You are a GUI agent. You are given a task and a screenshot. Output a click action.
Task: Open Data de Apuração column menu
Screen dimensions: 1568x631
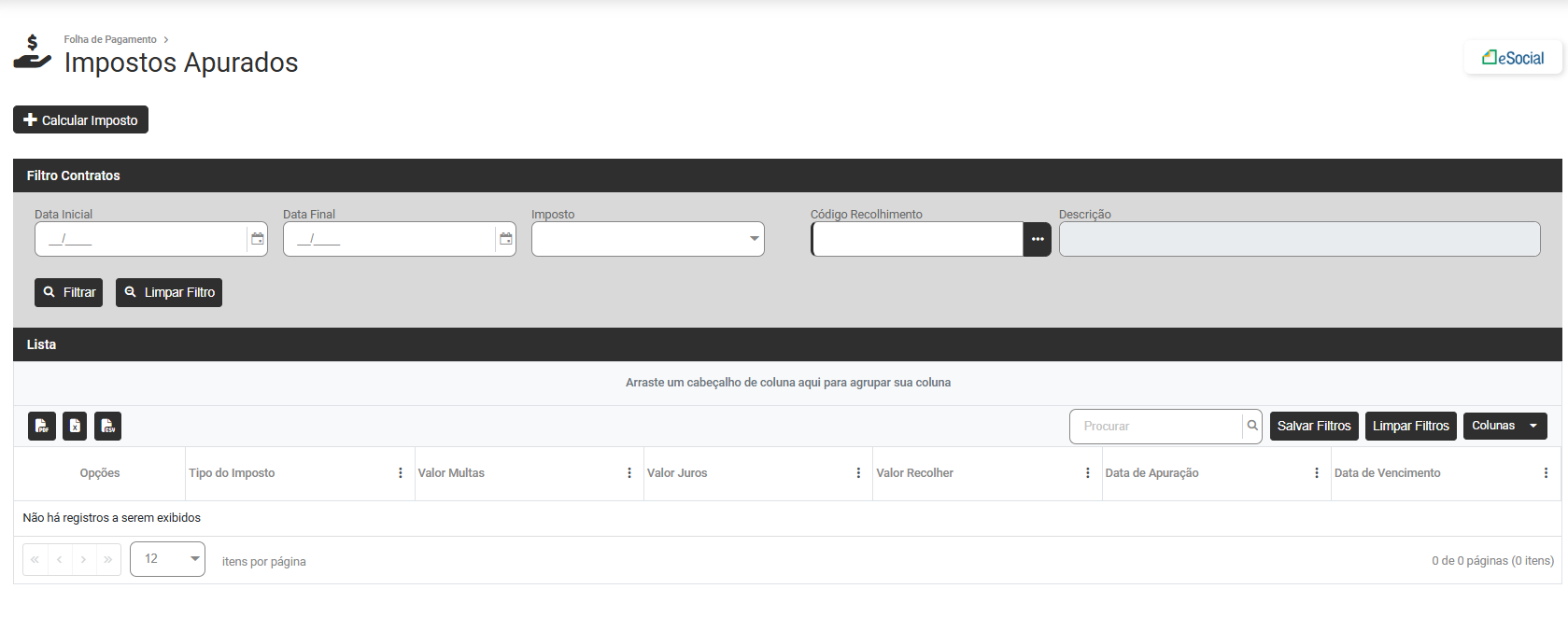[x=1317, y=473]
